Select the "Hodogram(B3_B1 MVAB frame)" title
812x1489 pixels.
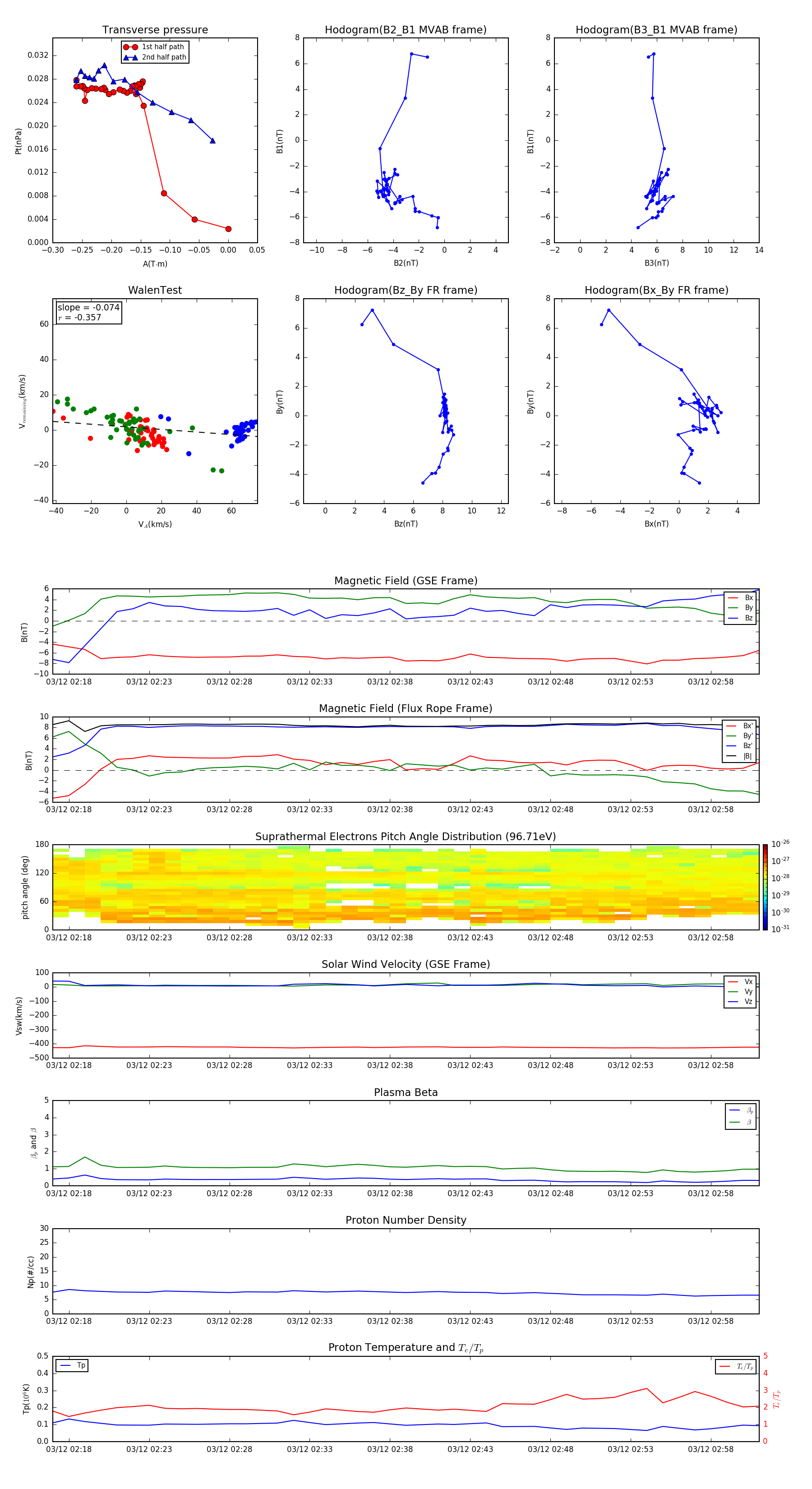coord(656,30)
